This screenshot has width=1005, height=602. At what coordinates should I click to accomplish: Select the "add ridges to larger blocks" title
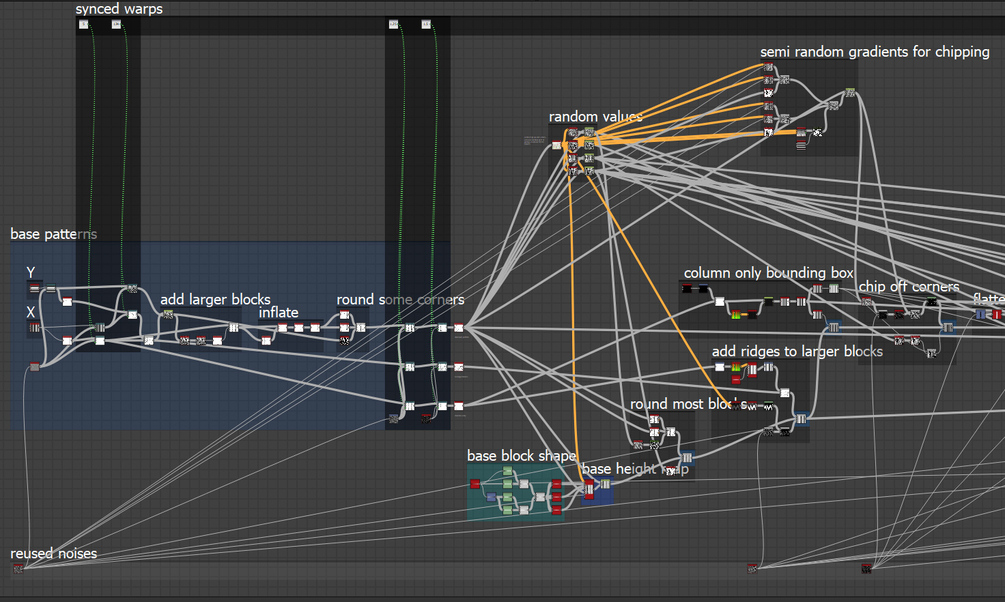point(797,351)
